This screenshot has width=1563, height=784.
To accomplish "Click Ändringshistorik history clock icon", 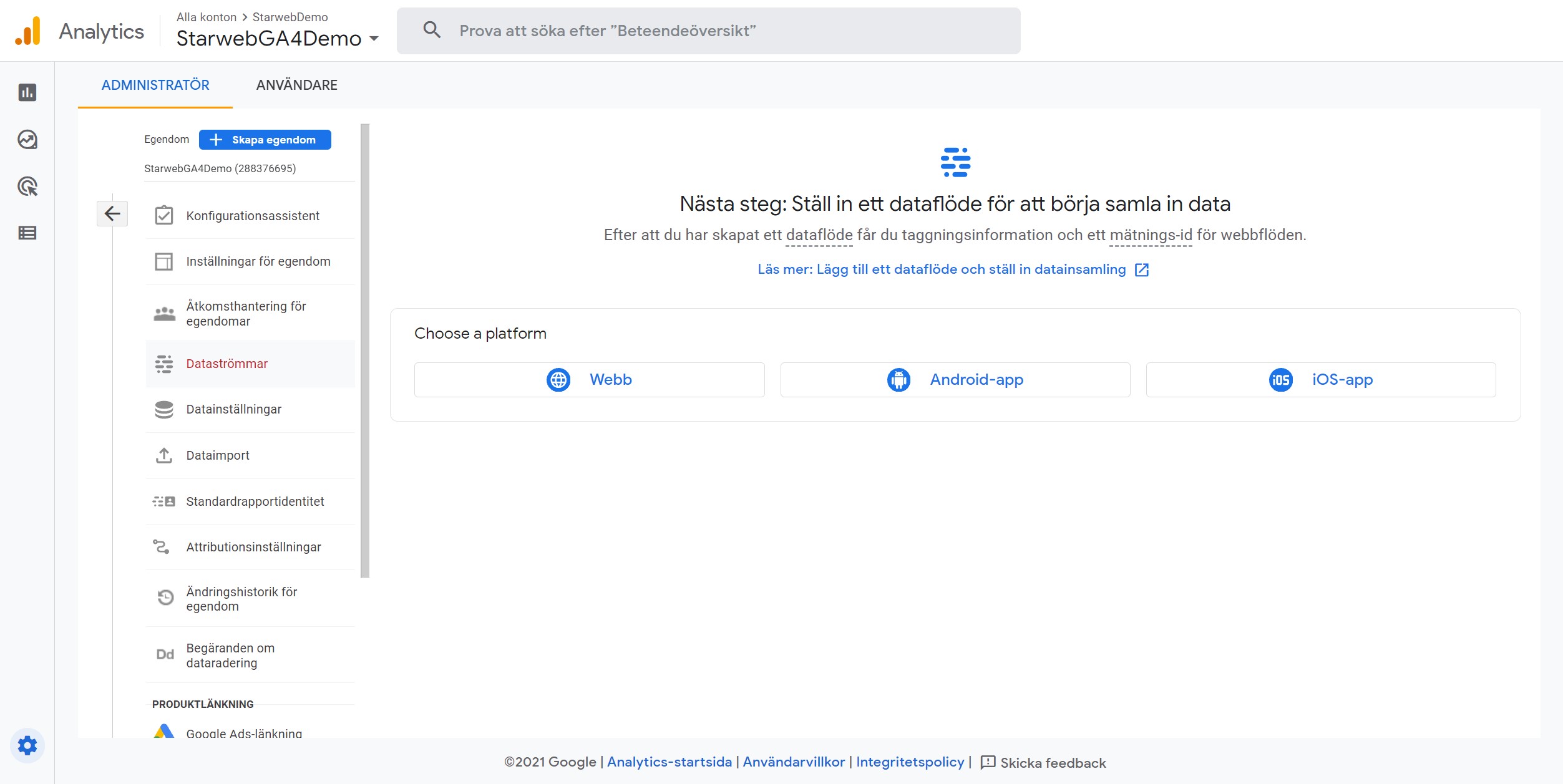I will click(165, 598).
